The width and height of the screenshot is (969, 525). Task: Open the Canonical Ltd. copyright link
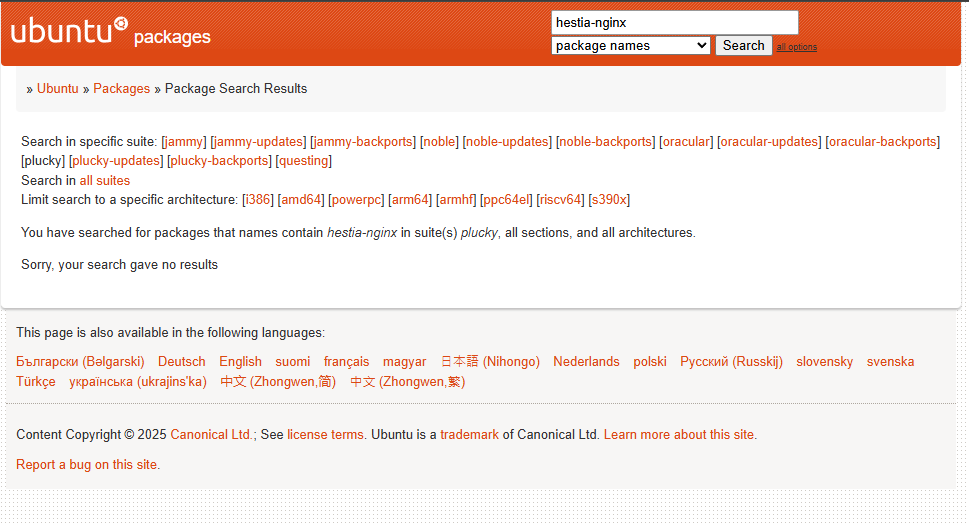[x=211, y=434]
